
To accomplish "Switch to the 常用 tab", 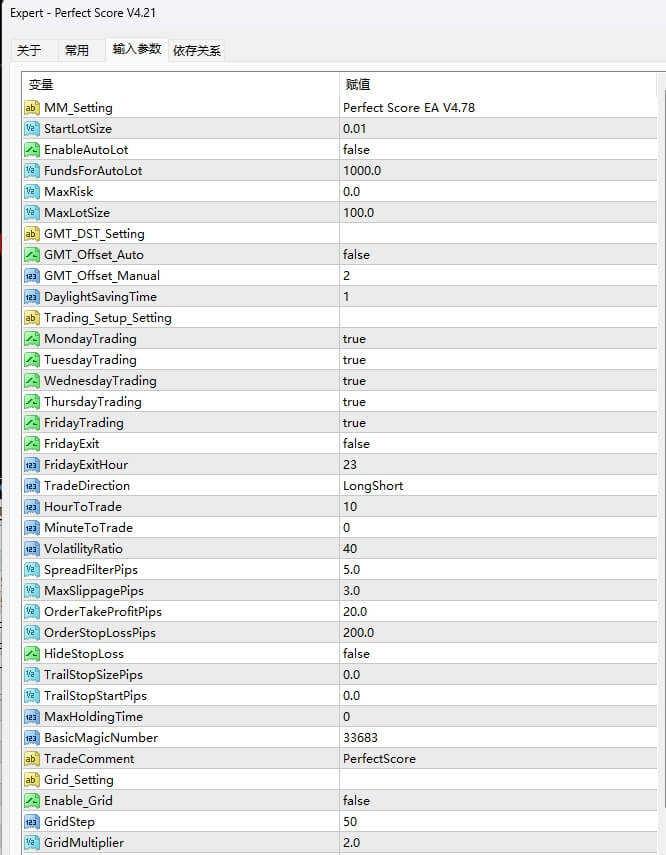I will [77, 51].
